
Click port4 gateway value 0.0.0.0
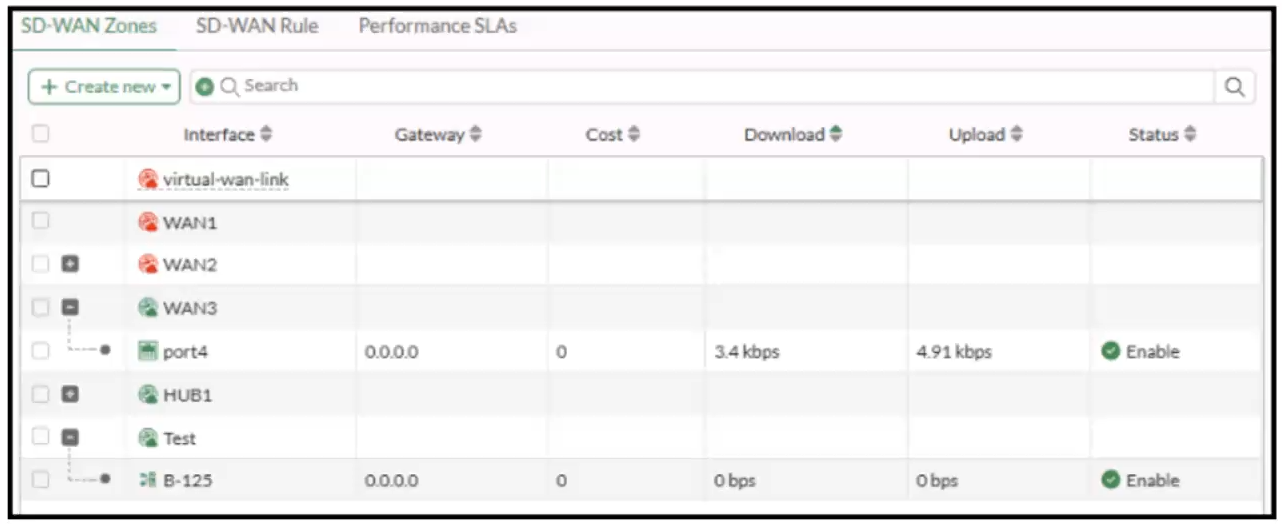click(x=391, y=352)
